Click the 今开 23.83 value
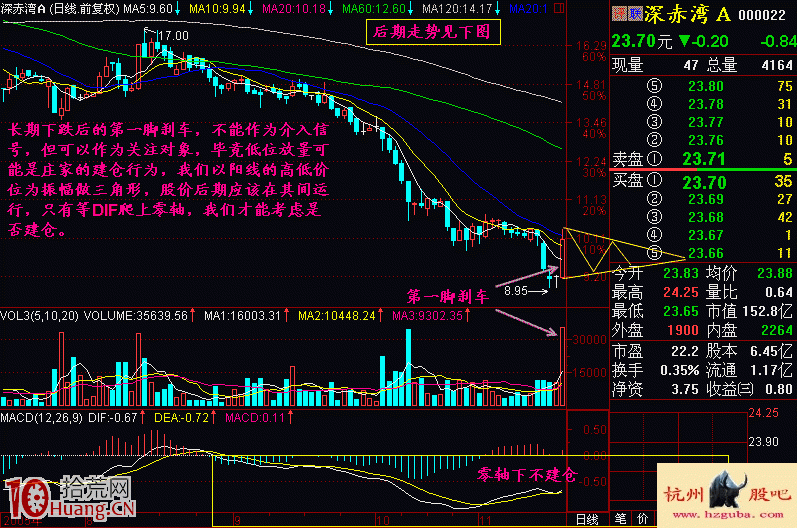Image resolution: width=797 pixels, height=528 pixels. coord(681,273)
